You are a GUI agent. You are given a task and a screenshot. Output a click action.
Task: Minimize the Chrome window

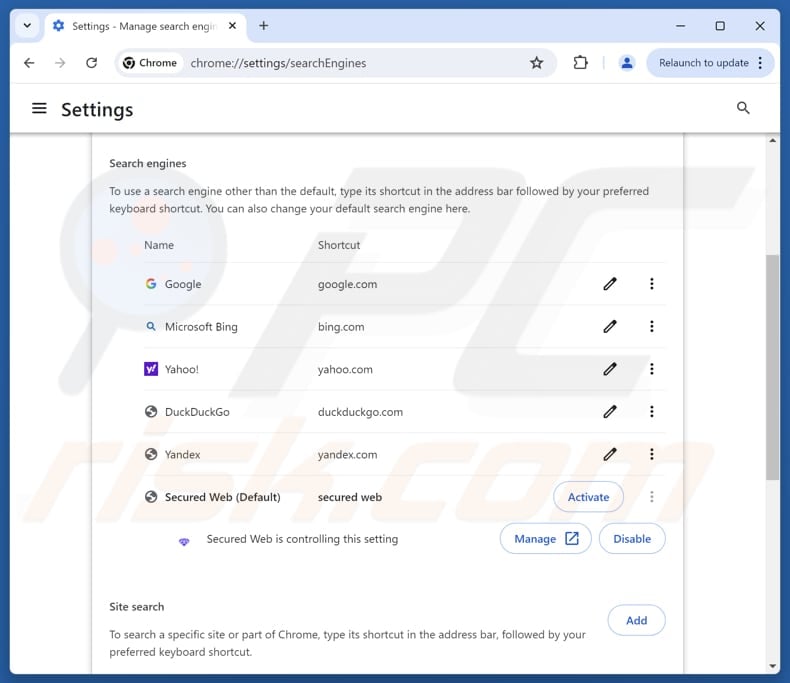click(680, 26)
